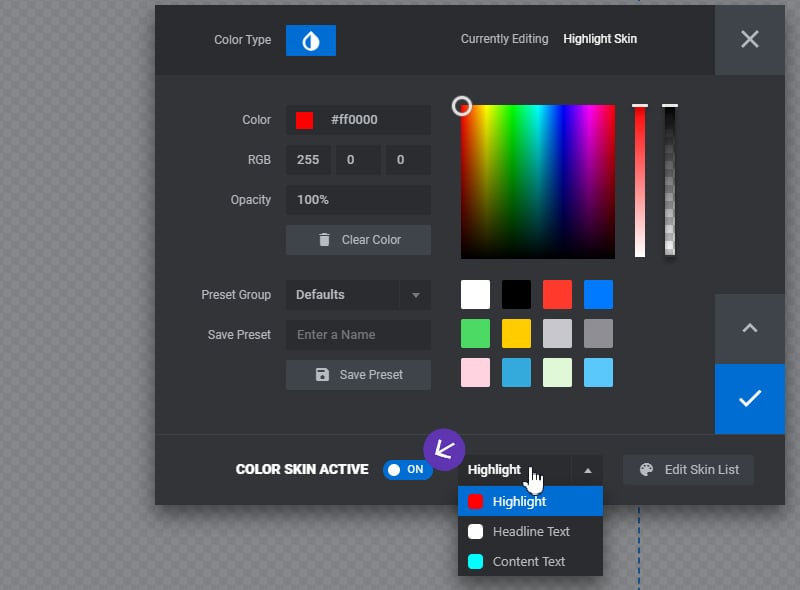Select Content Text in the skin list
Image resolution: width=800 pixels, height=590 pixels.
531,561
